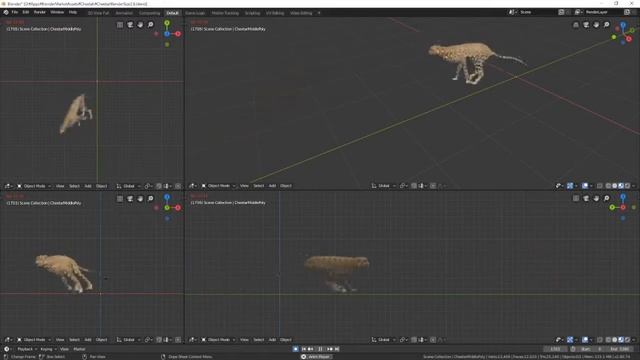Viewport: 640px width, 360px height.
Task: Toggle perspective grid icon in top-right viewport
Action: tap(576, 25)
